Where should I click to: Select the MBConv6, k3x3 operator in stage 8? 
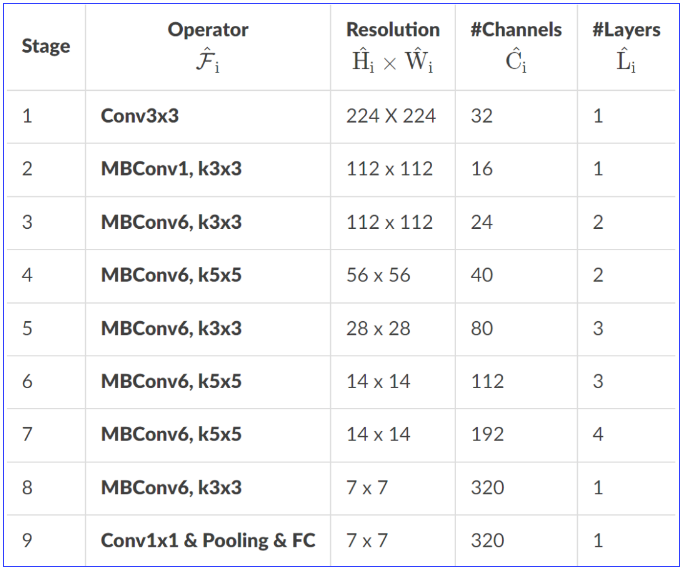(x=171, y=488)
